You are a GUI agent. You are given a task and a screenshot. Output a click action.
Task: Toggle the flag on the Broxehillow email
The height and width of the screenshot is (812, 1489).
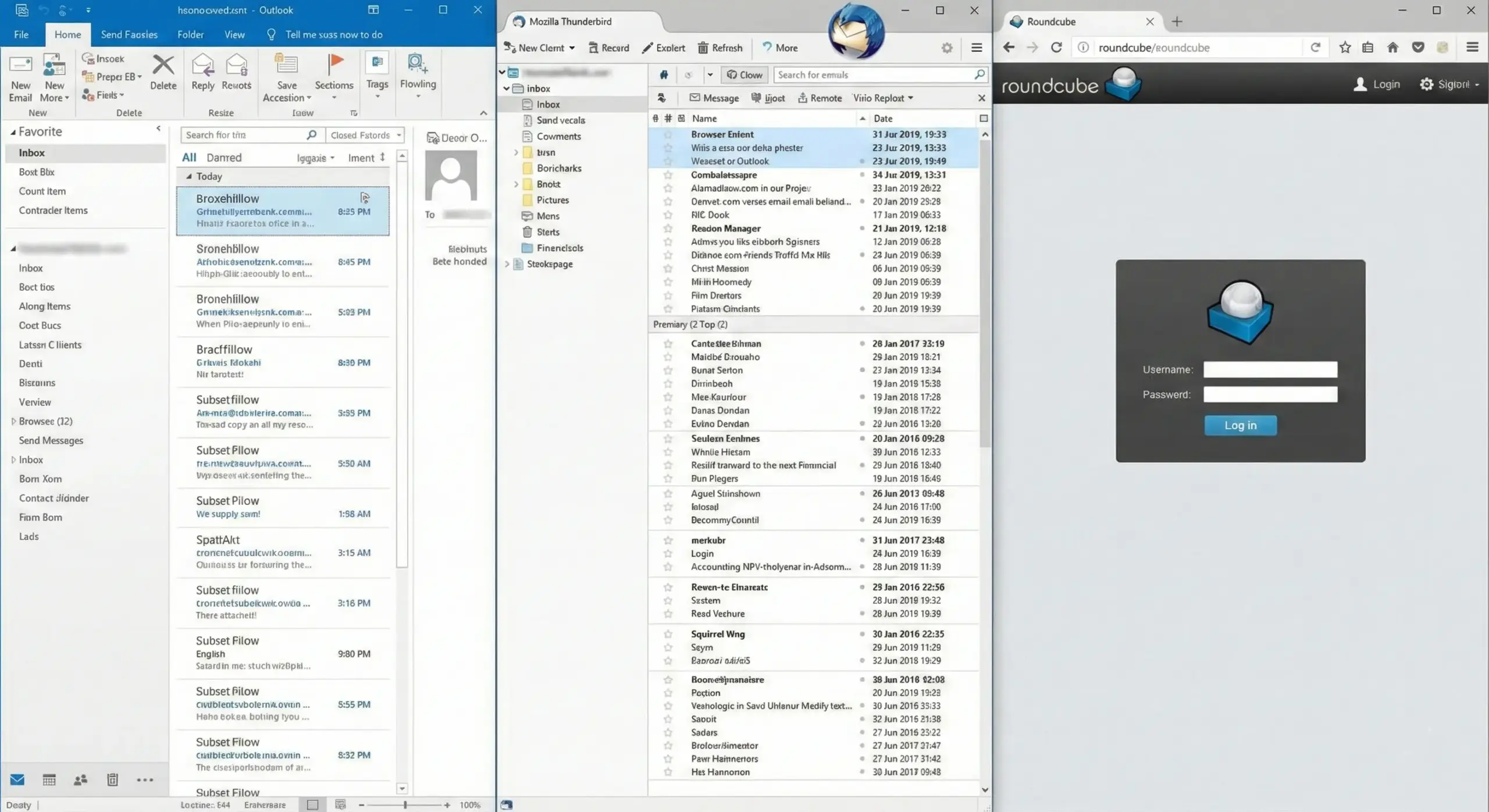(x=364, y=198)
